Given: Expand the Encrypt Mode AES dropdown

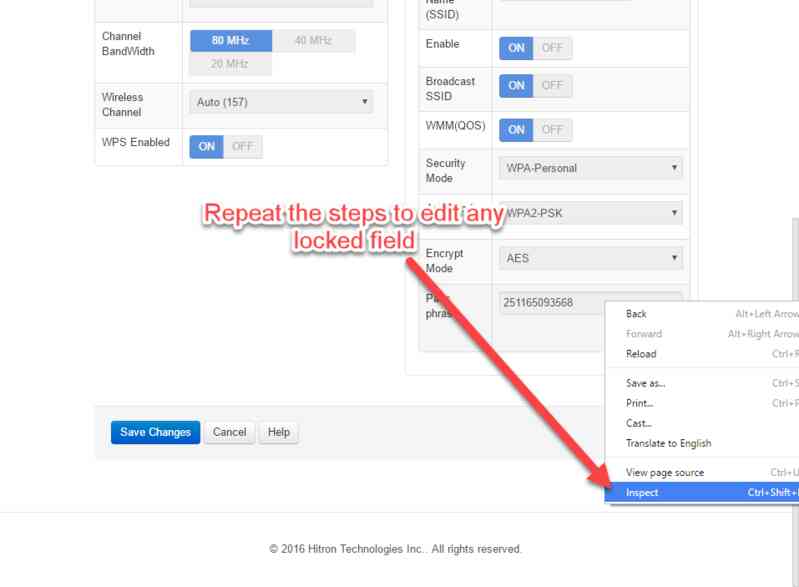Looking at the screenshot, I should click(x=590, y=258).
